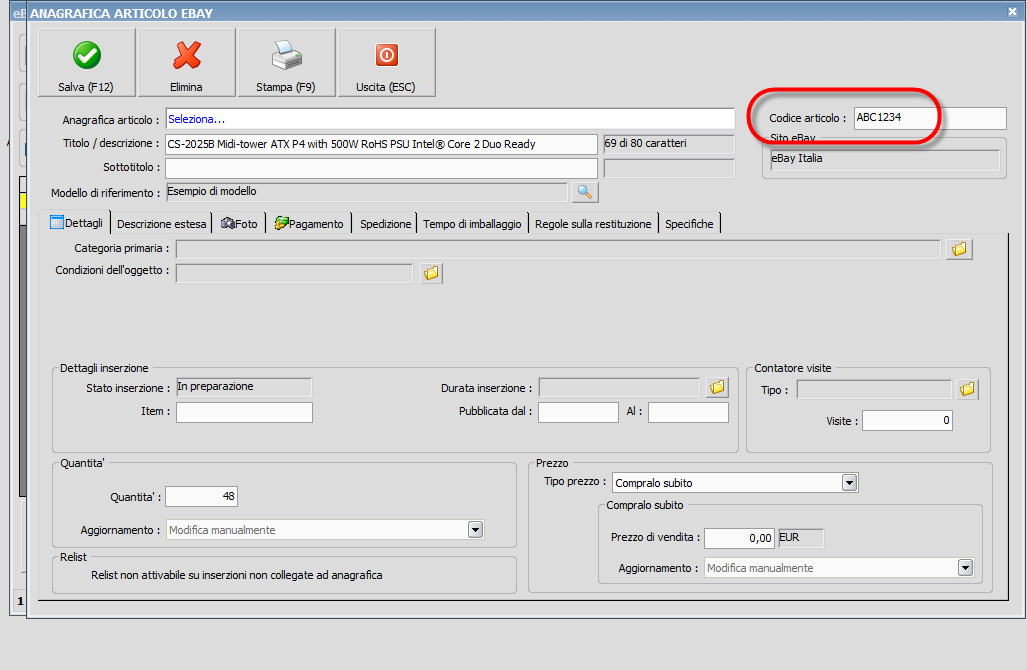1027x670 pixels.
Task: Expand the Quantita' Aggiornamento dropdown arrow
Action: tap(476, 529)
